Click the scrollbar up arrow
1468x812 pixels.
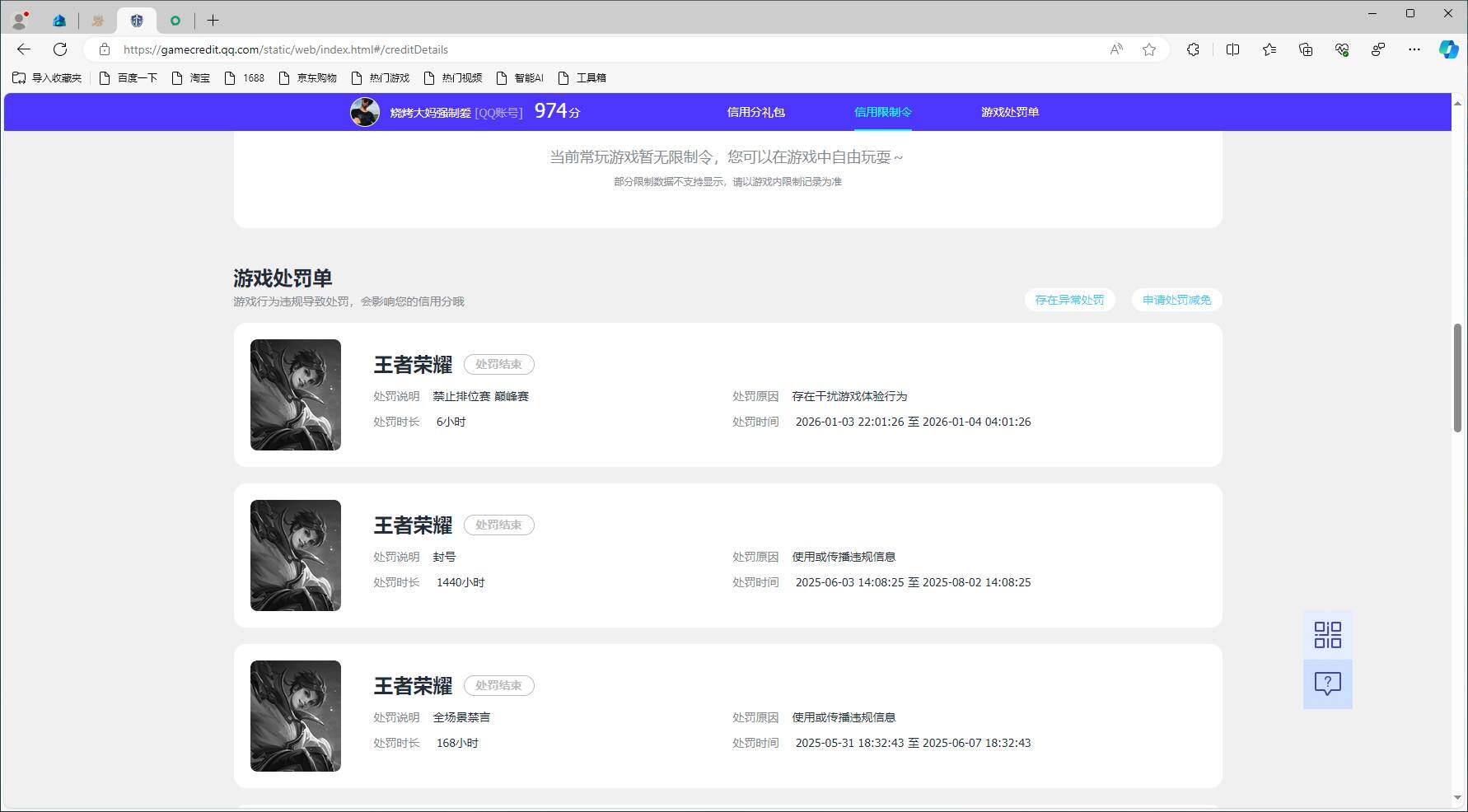pos(1457,104)
